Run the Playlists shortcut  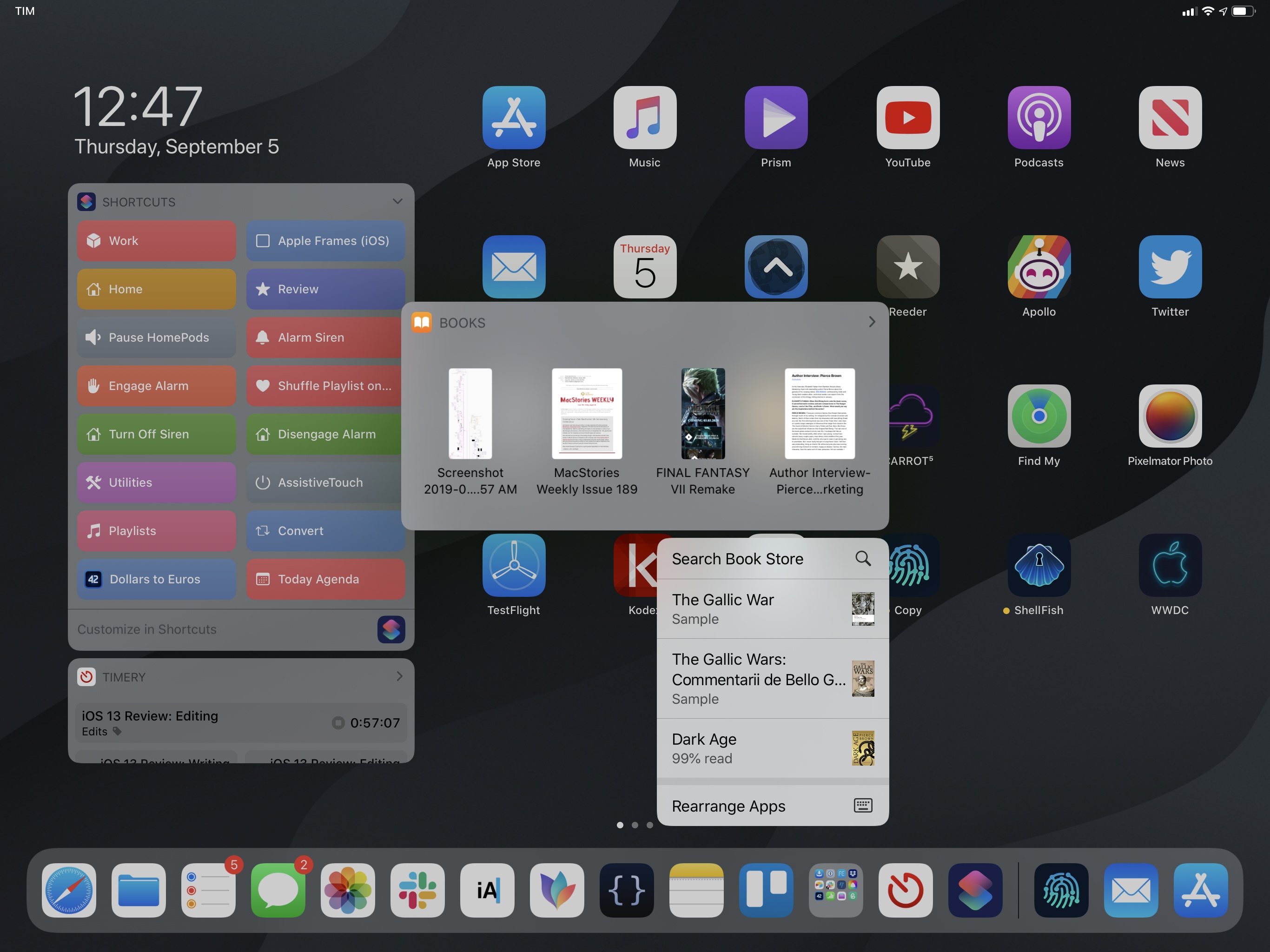(x=156, y=530)
